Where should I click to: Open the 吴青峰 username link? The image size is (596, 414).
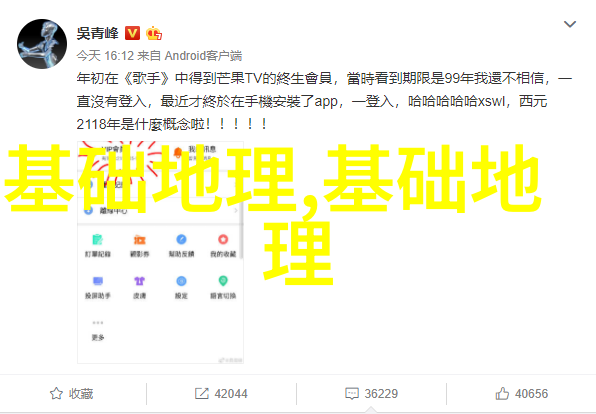coord(98,33)
